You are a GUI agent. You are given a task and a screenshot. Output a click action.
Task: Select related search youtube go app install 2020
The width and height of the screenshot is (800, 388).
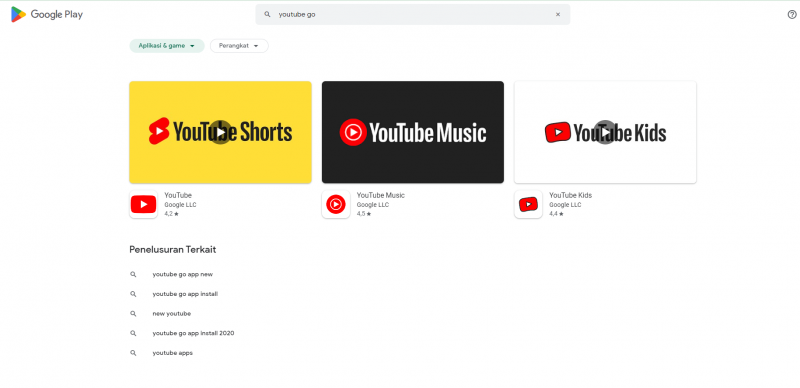click(193, 333)
